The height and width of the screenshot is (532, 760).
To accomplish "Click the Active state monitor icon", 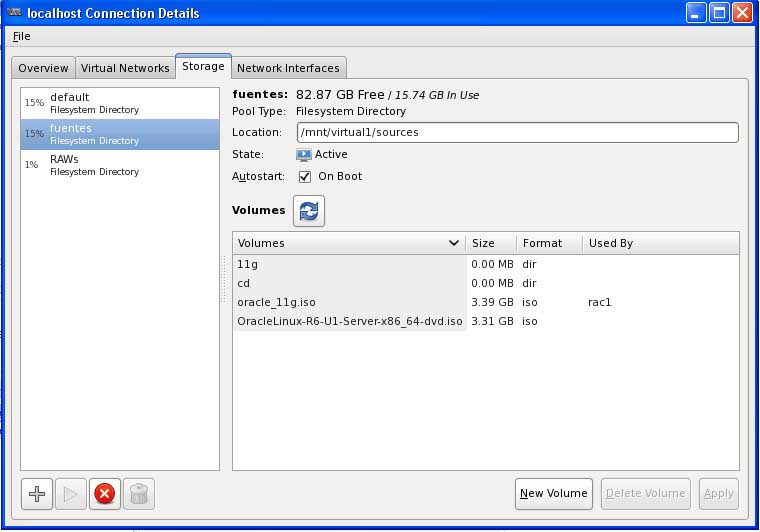I will [x=304, y=155].
